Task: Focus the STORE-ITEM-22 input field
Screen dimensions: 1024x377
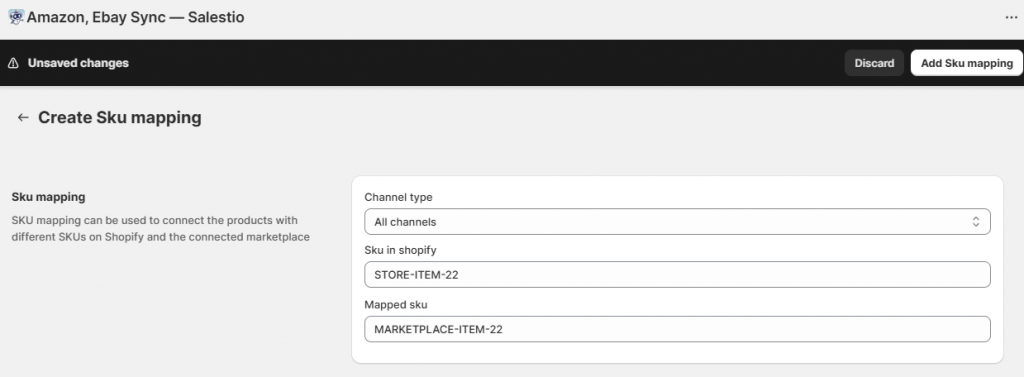Action: tap(677, 274)
